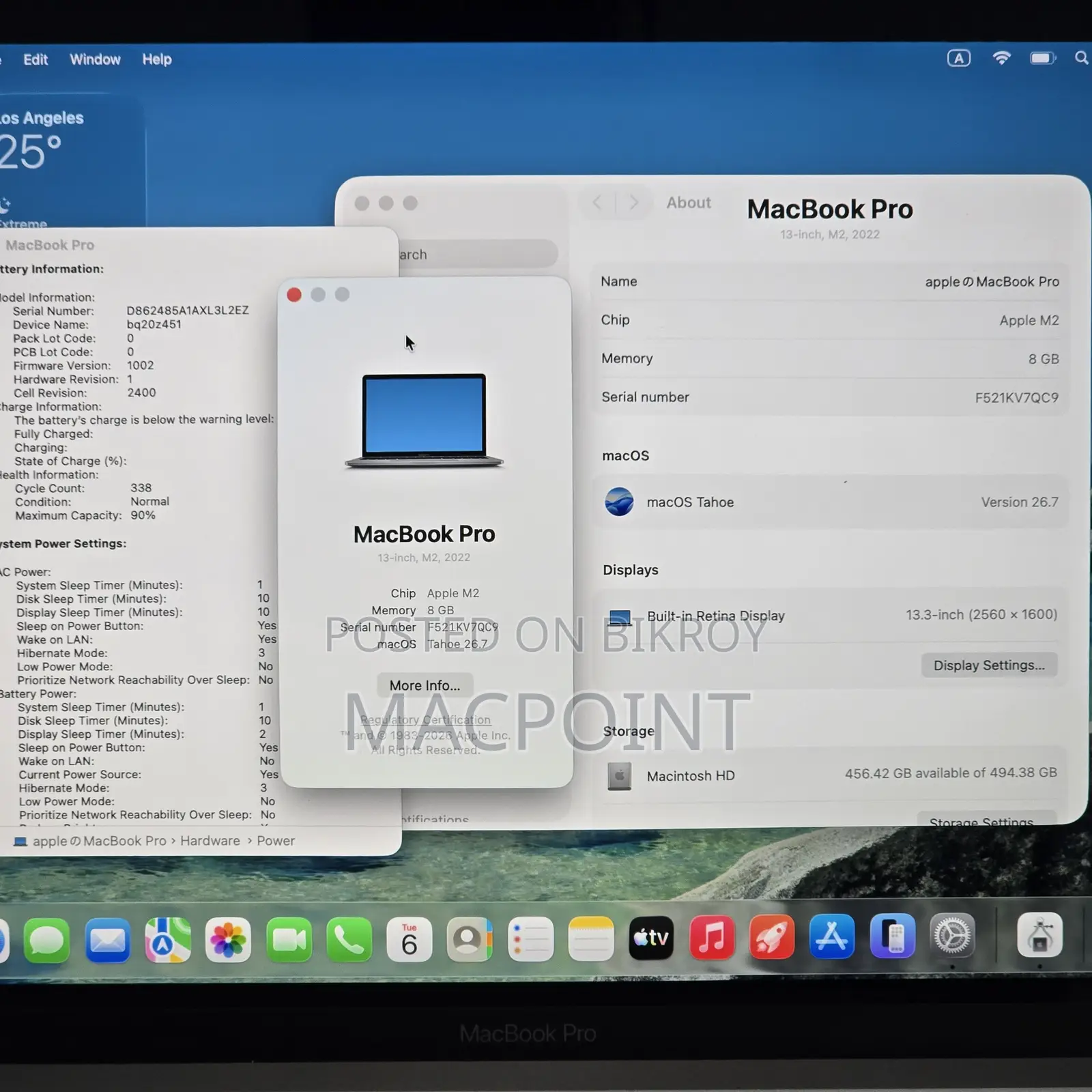1092x1092 pixels.
Task: Open Spotlight search in menu bar
Action: pos(1081,58)
